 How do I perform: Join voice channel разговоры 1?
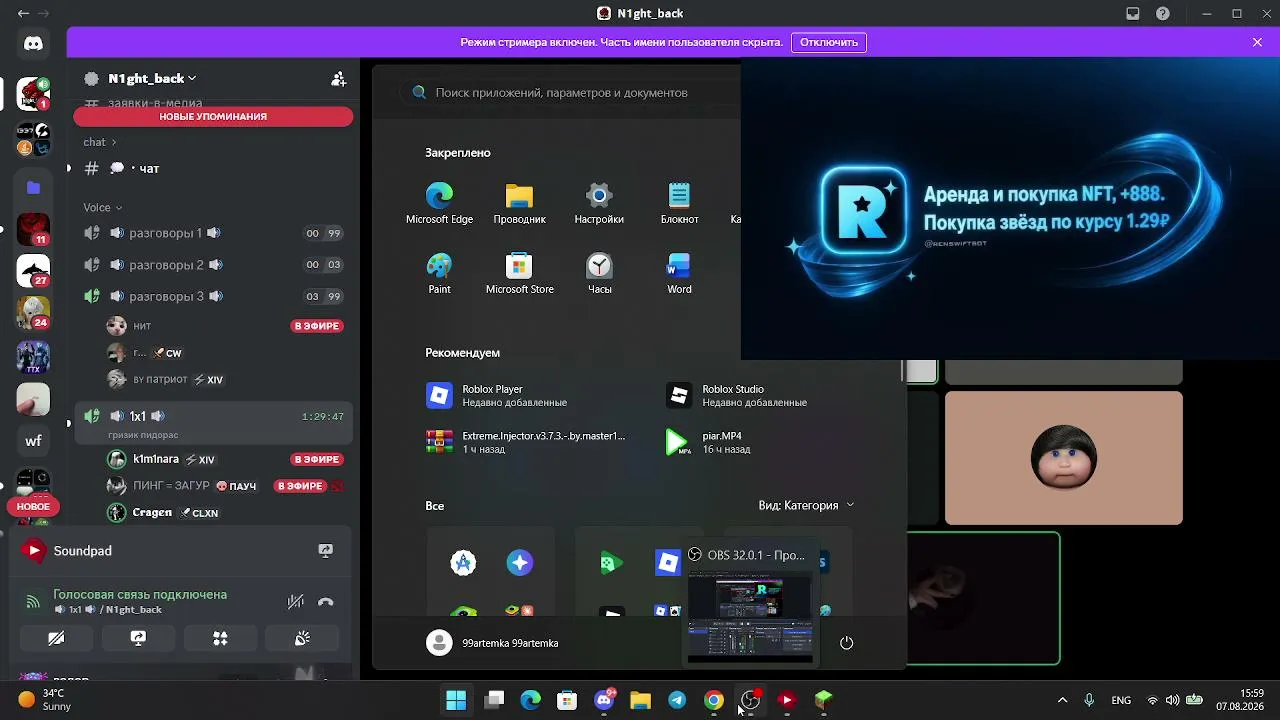(x=213, y=233)
